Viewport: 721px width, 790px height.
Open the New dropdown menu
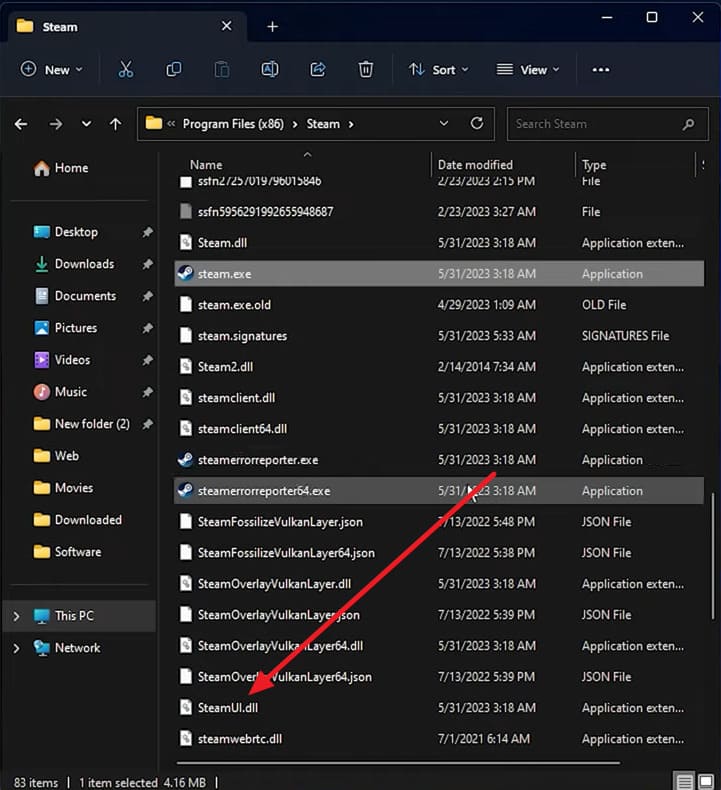(x=51, y=70)
